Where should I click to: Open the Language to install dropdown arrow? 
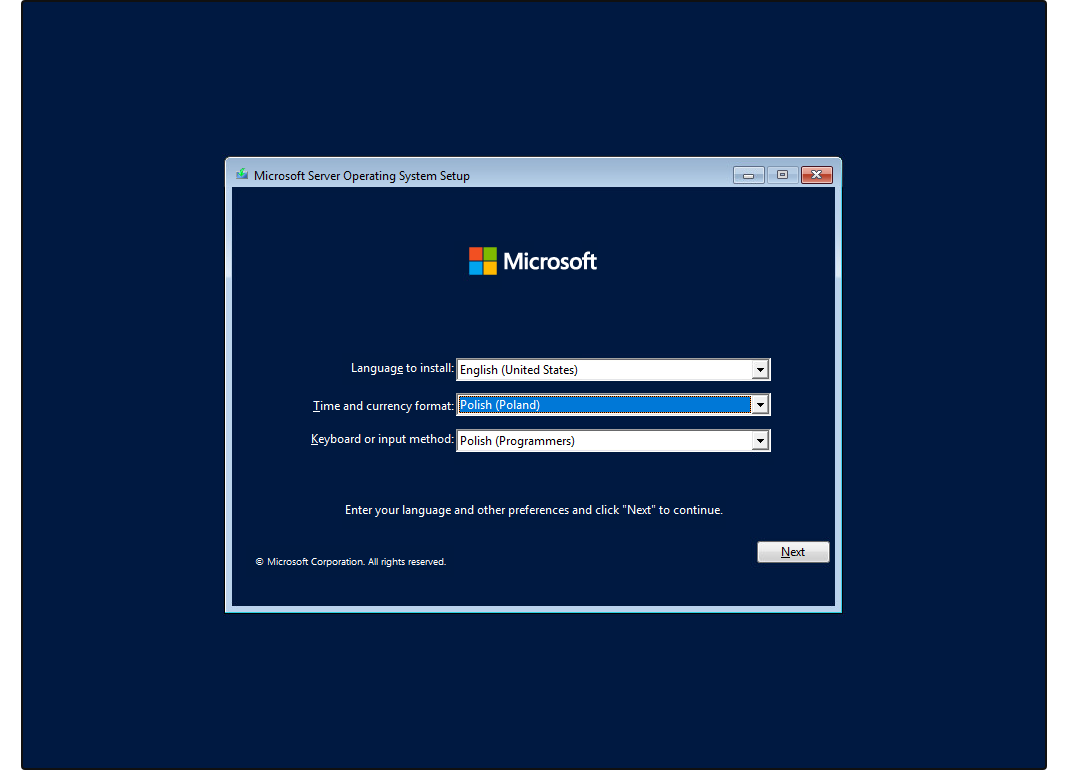coord(760,369)
